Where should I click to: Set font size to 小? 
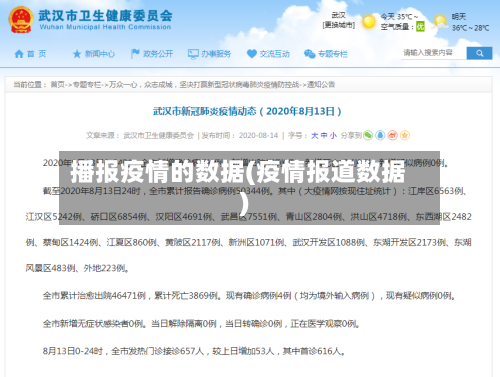click(x=333, y=136)
